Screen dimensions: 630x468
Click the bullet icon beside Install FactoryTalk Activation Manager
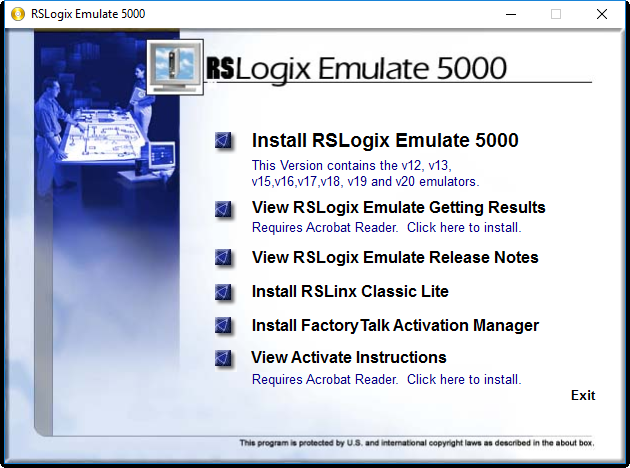click(223, 325)
